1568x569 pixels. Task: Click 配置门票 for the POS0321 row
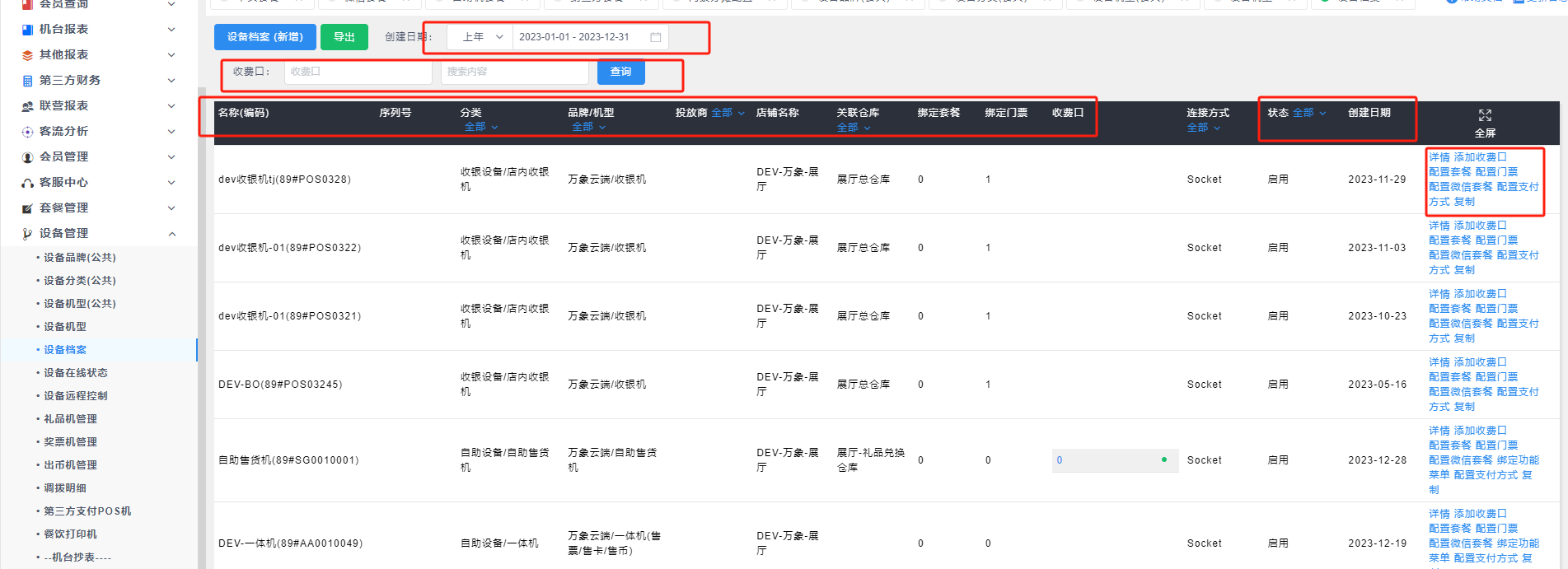tap(1496, 309)
